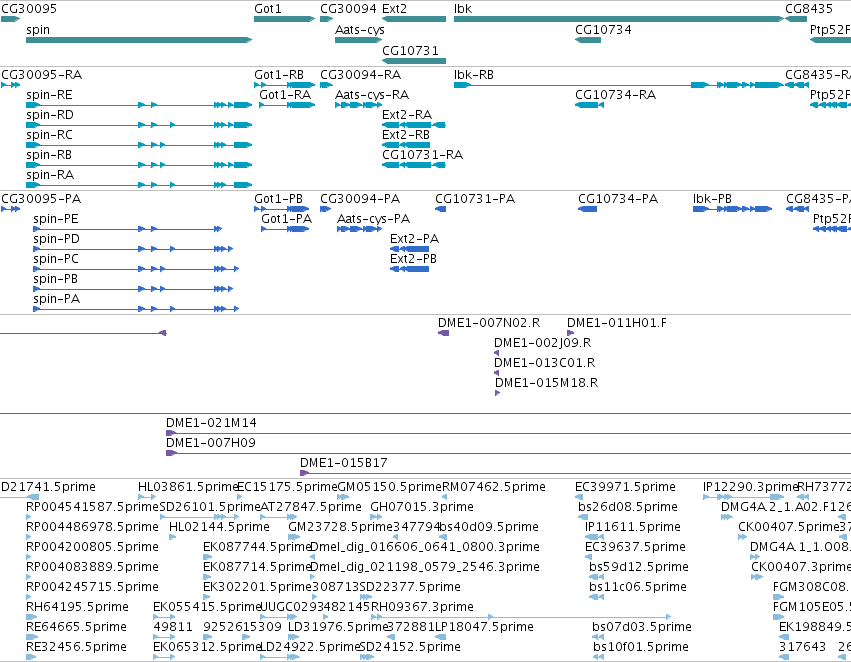The height and width of the screenshot is (662, 851).
Task: Select transcript spin-RA
Action: click(139, 185)
